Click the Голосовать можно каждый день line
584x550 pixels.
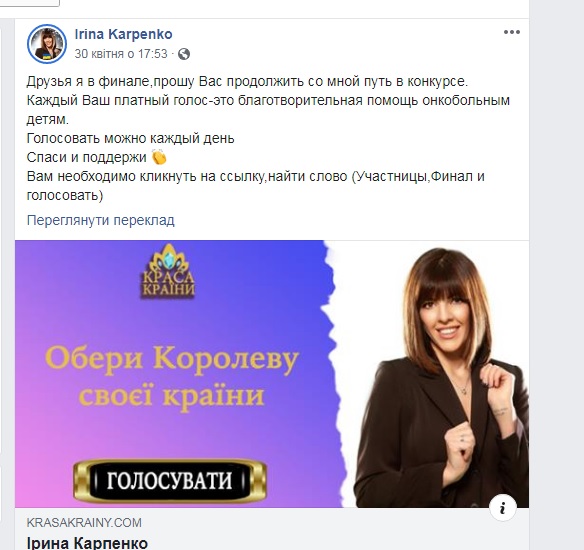tap(131, 138)
